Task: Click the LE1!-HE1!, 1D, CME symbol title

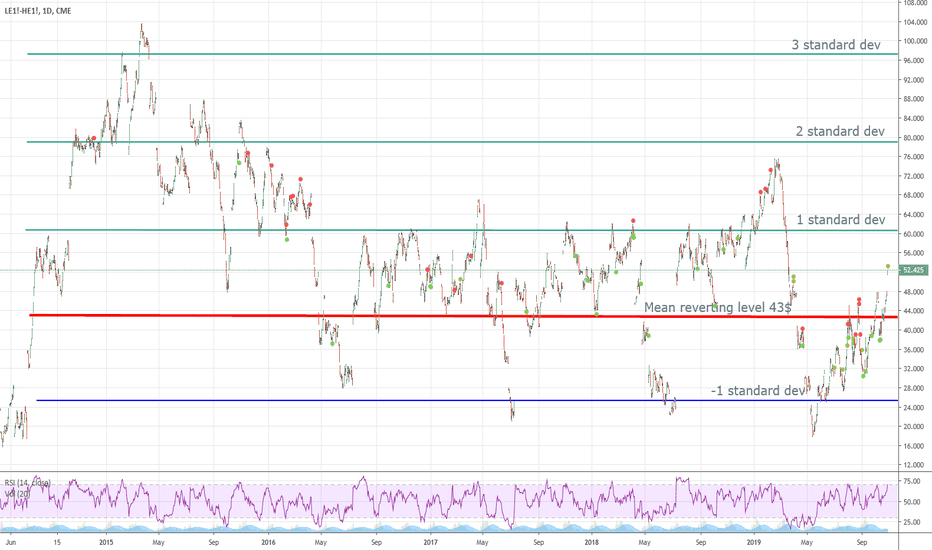Action: pos(38,11)
